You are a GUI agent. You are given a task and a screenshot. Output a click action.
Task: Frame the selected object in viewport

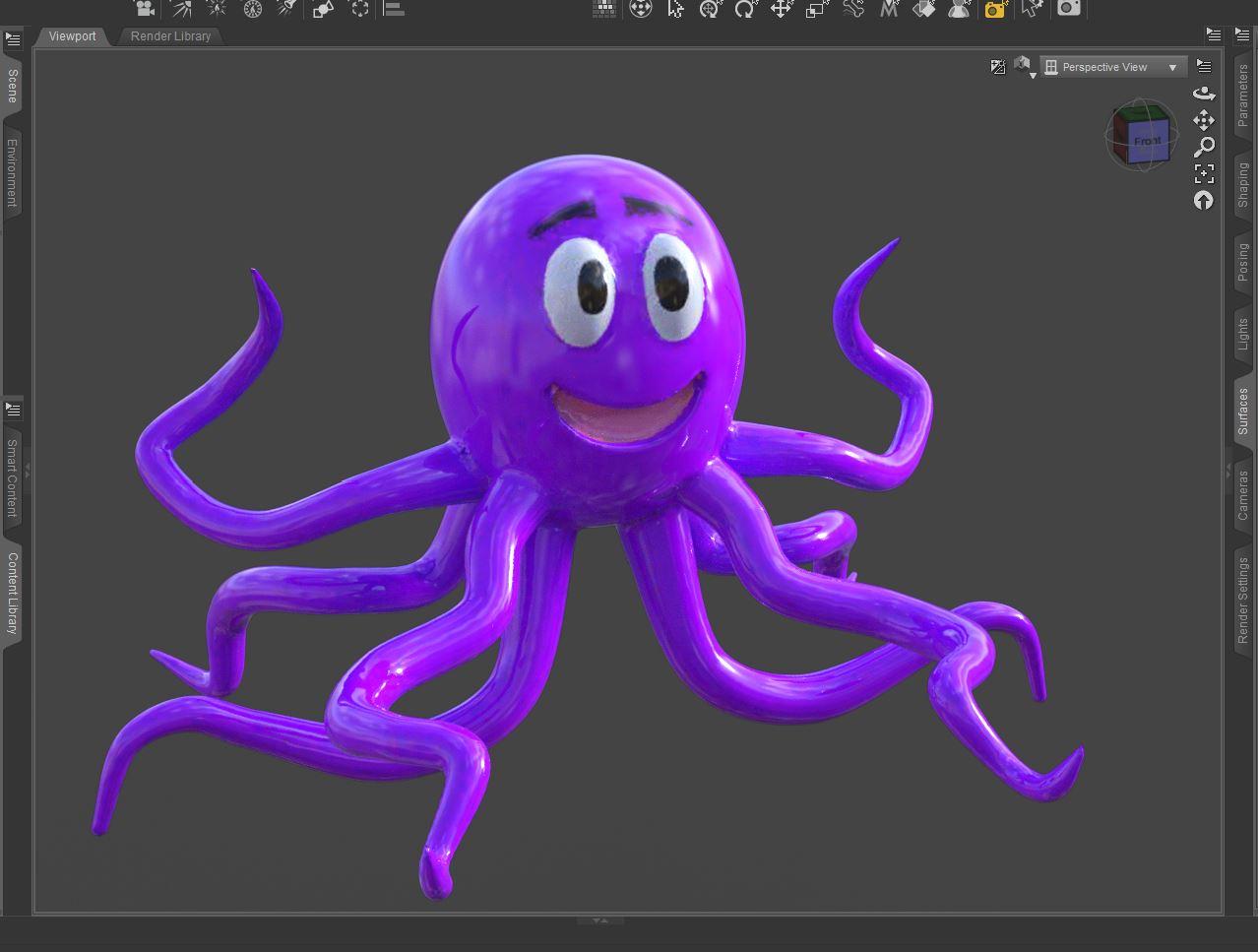click(1204, 173)
